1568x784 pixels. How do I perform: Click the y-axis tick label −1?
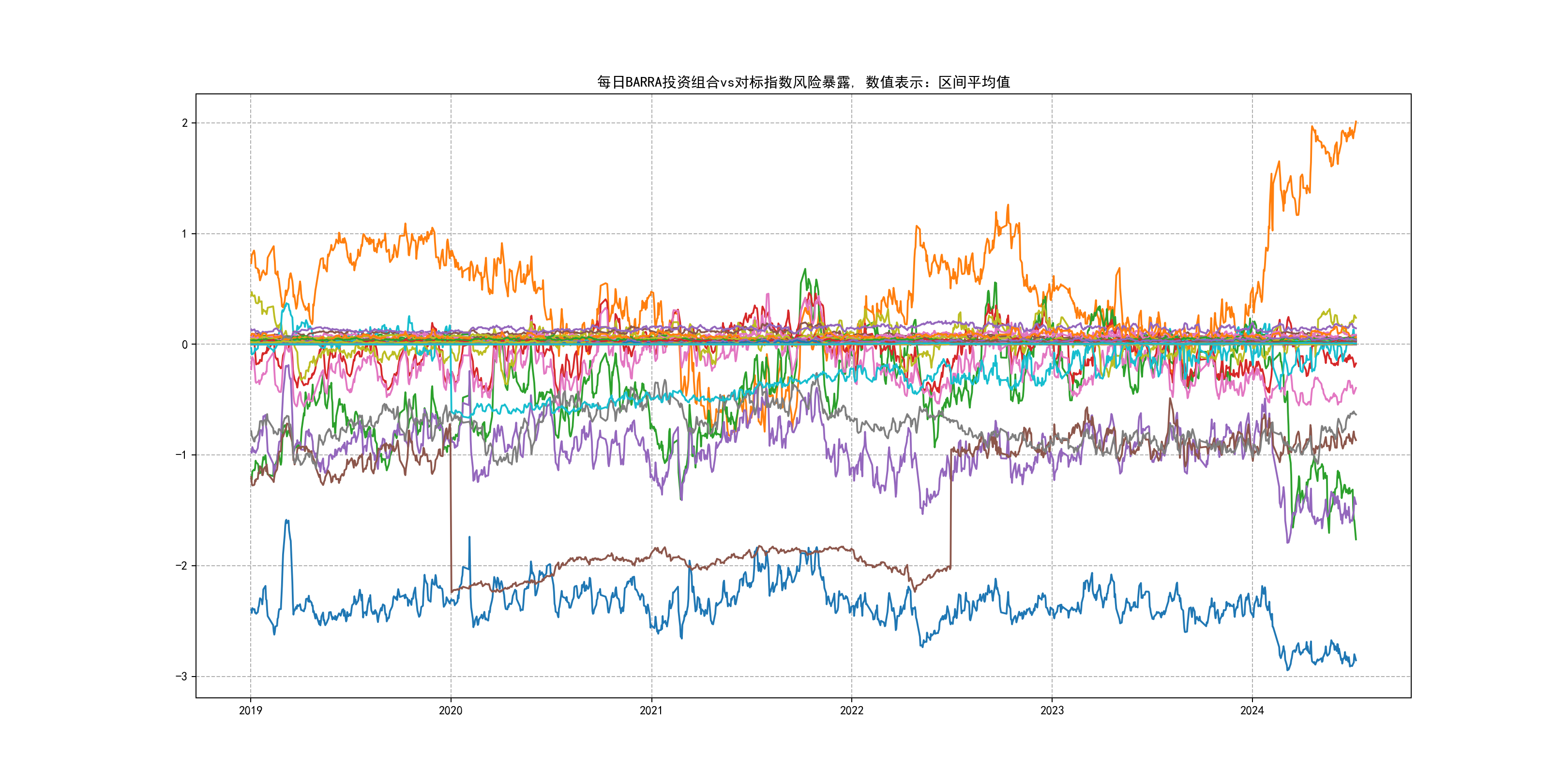(181, 455)
